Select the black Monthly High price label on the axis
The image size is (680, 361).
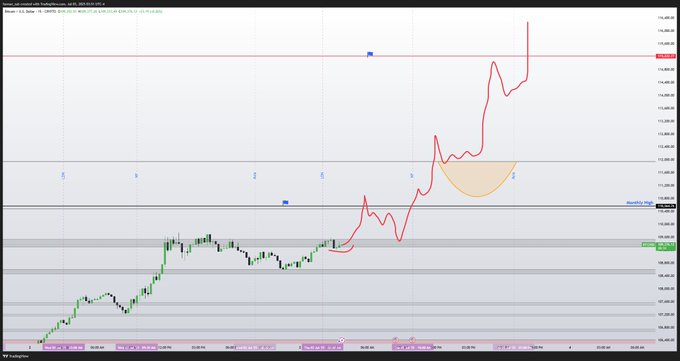[x=666, y=206]
